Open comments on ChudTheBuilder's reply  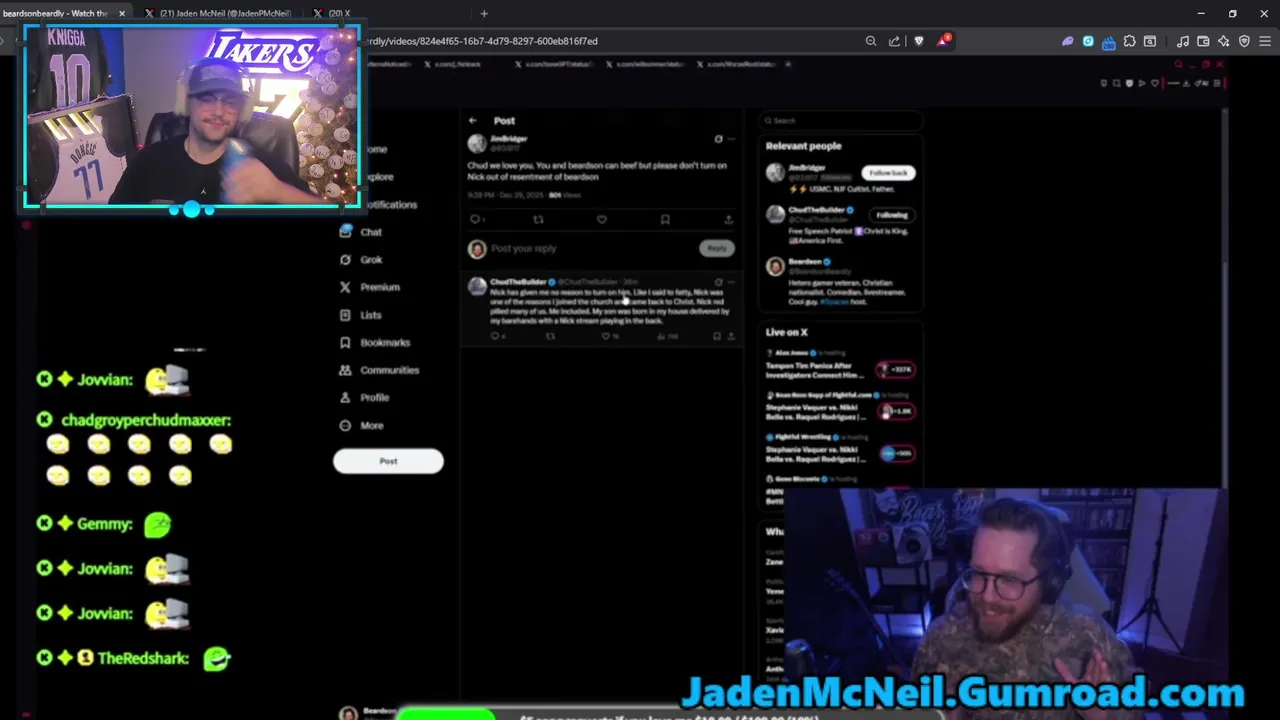click(494, 336)
